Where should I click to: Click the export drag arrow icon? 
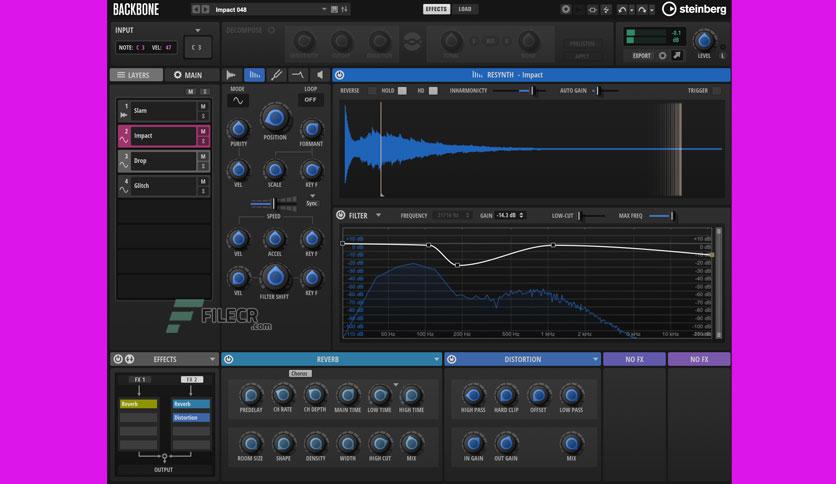[x=677, y=55]
